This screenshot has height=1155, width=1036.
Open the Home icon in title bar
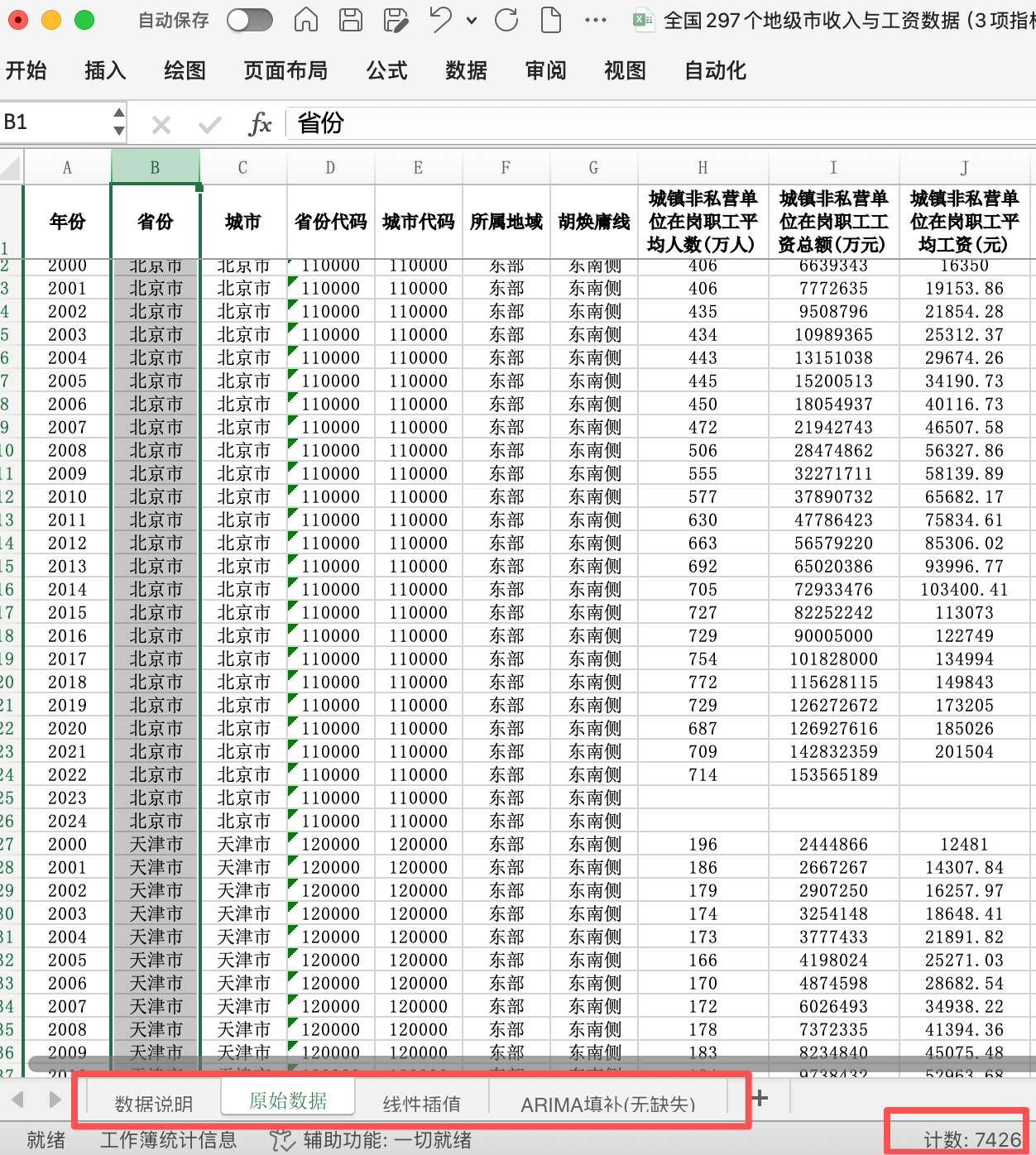tap(306, 20)
